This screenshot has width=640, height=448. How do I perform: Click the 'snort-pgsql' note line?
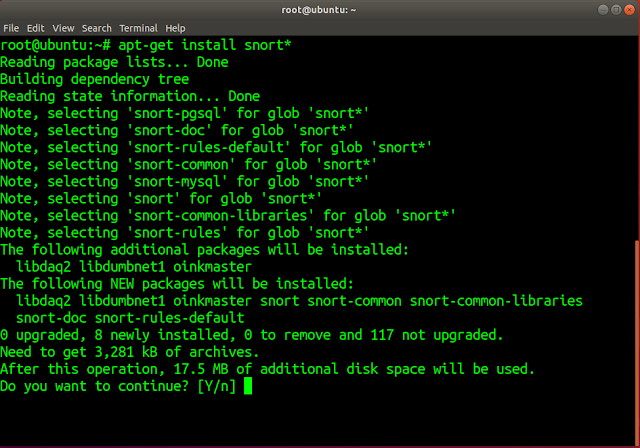184,113
